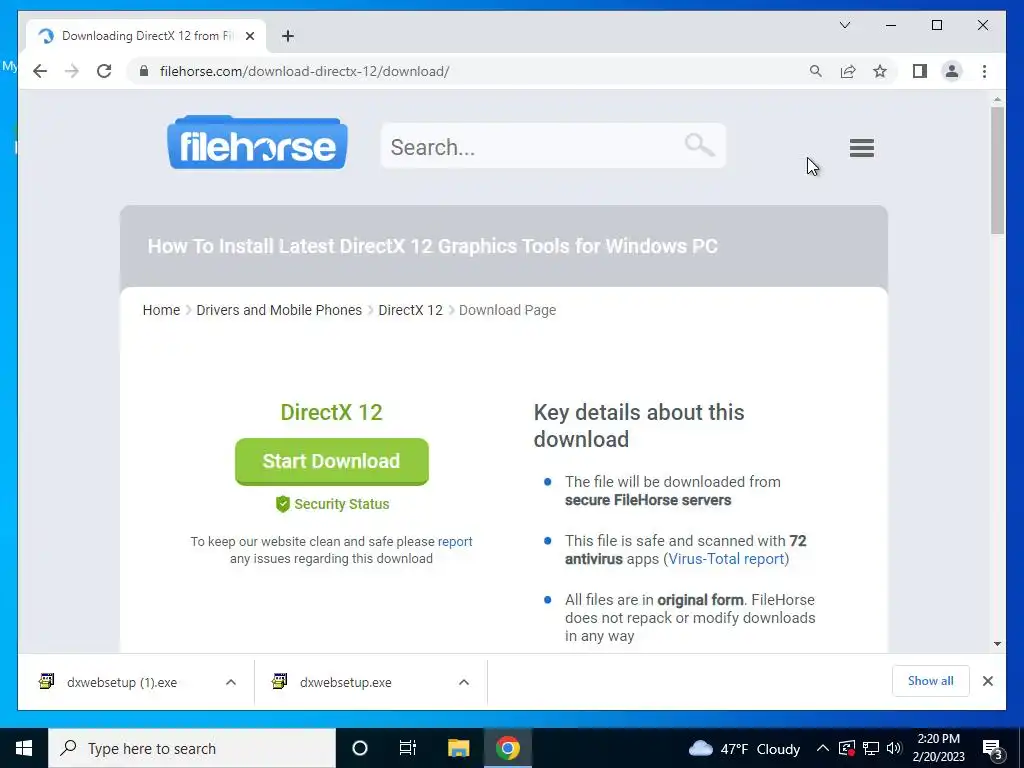This screenshot has height=768, width=1024.
Task: Open the Chrome side panel
Action: click(920, 71)
